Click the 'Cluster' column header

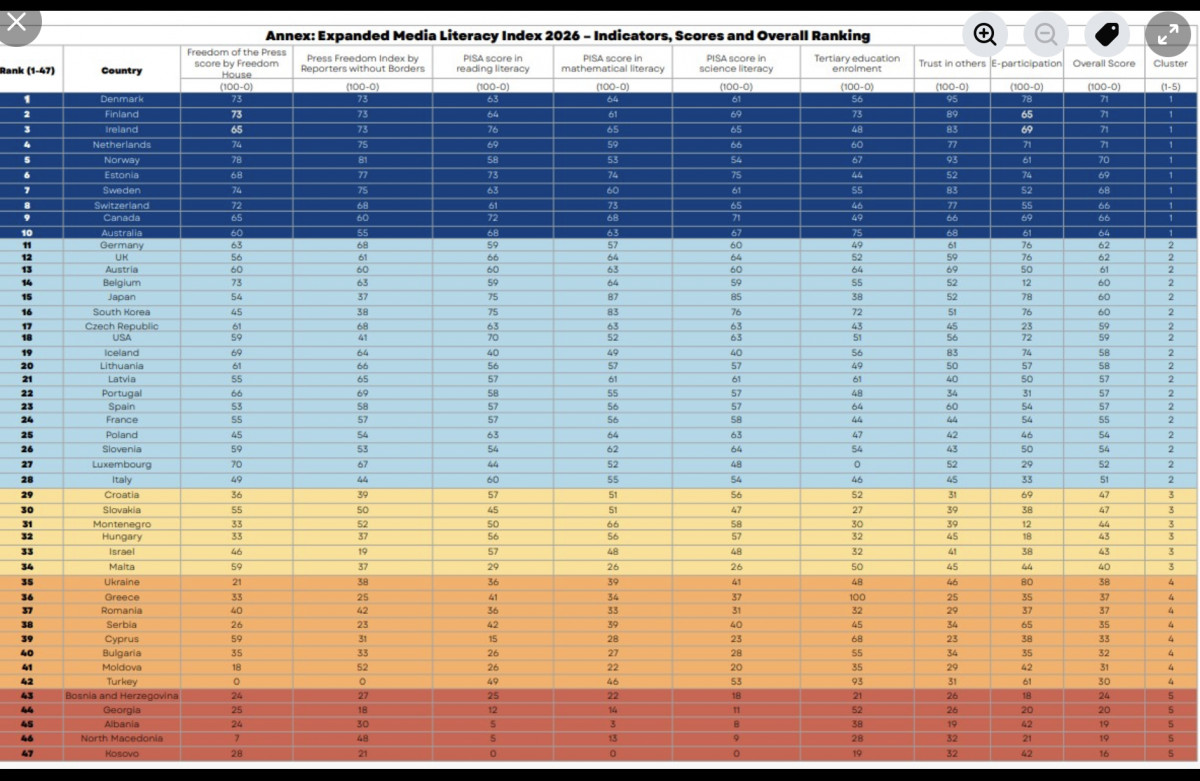click(x=1170, y=63)
